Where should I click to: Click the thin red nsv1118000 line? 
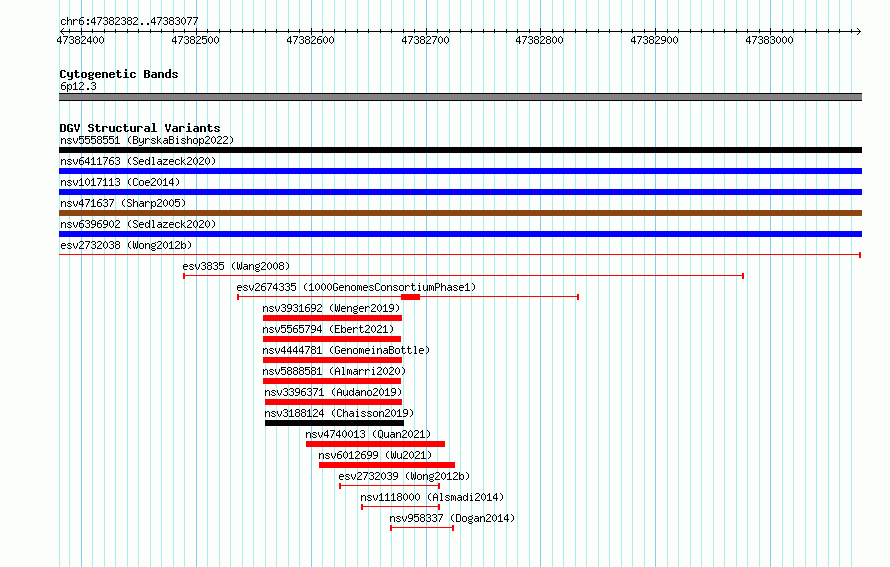401,507
